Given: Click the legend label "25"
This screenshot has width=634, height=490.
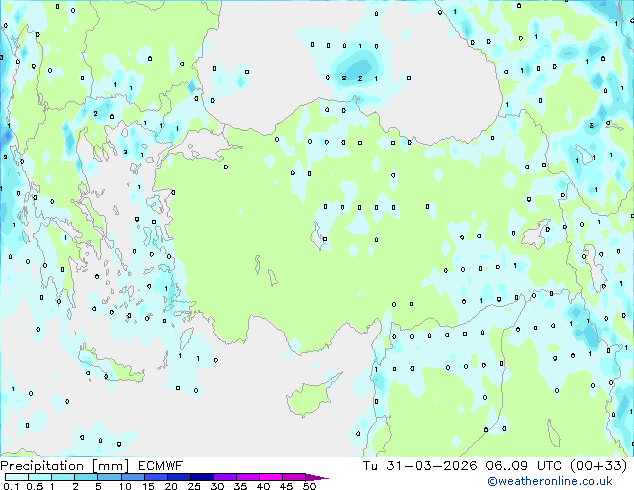Looking at the screenshot, I should (194, 486).
